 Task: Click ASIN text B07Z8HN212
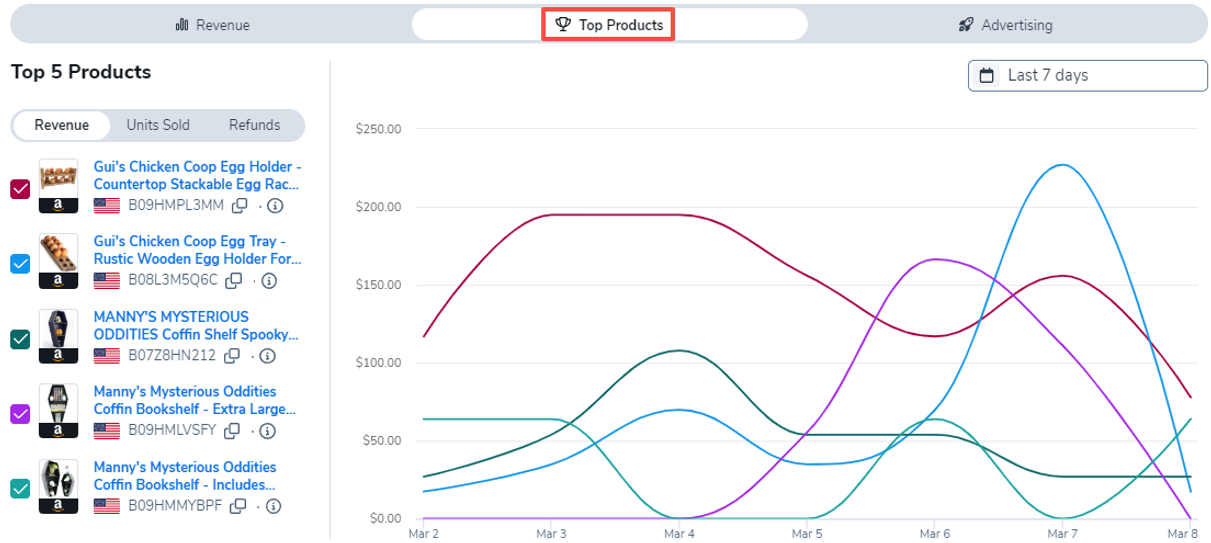pos(171,355)
